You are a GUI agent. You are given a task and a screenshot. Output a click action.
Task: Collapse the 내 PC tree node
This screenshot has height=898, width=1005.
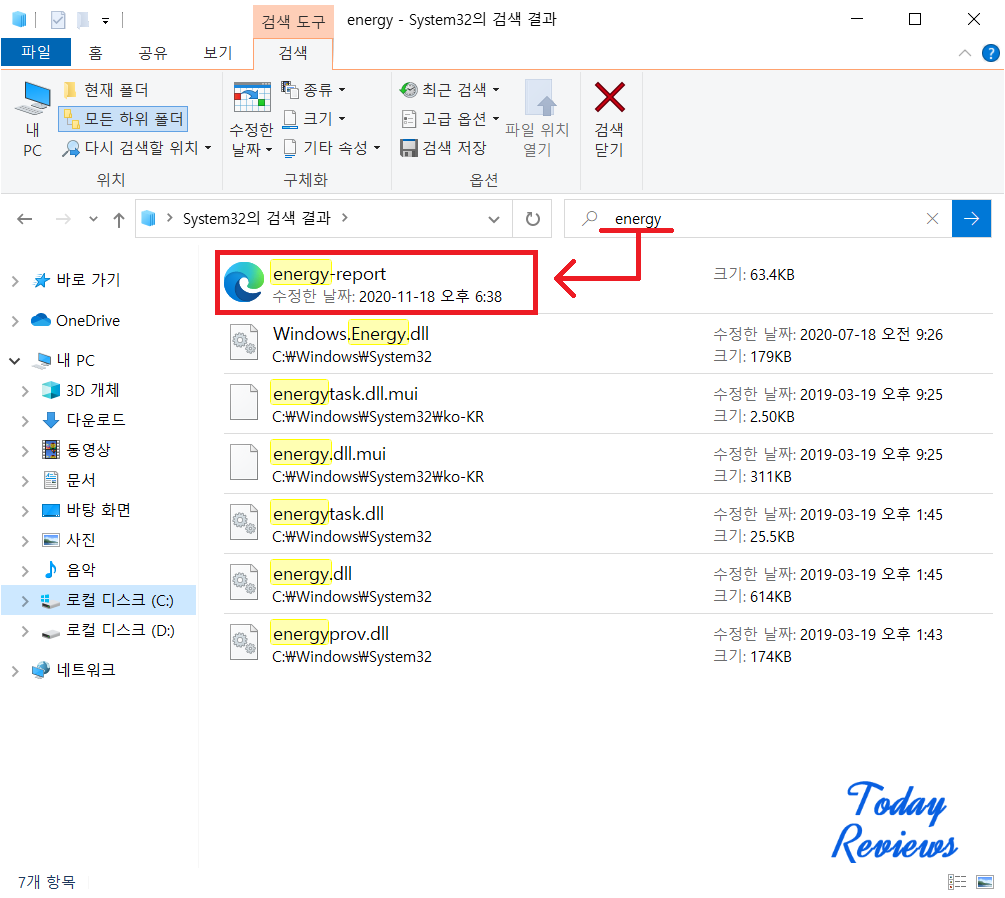(x=15, y=361)
